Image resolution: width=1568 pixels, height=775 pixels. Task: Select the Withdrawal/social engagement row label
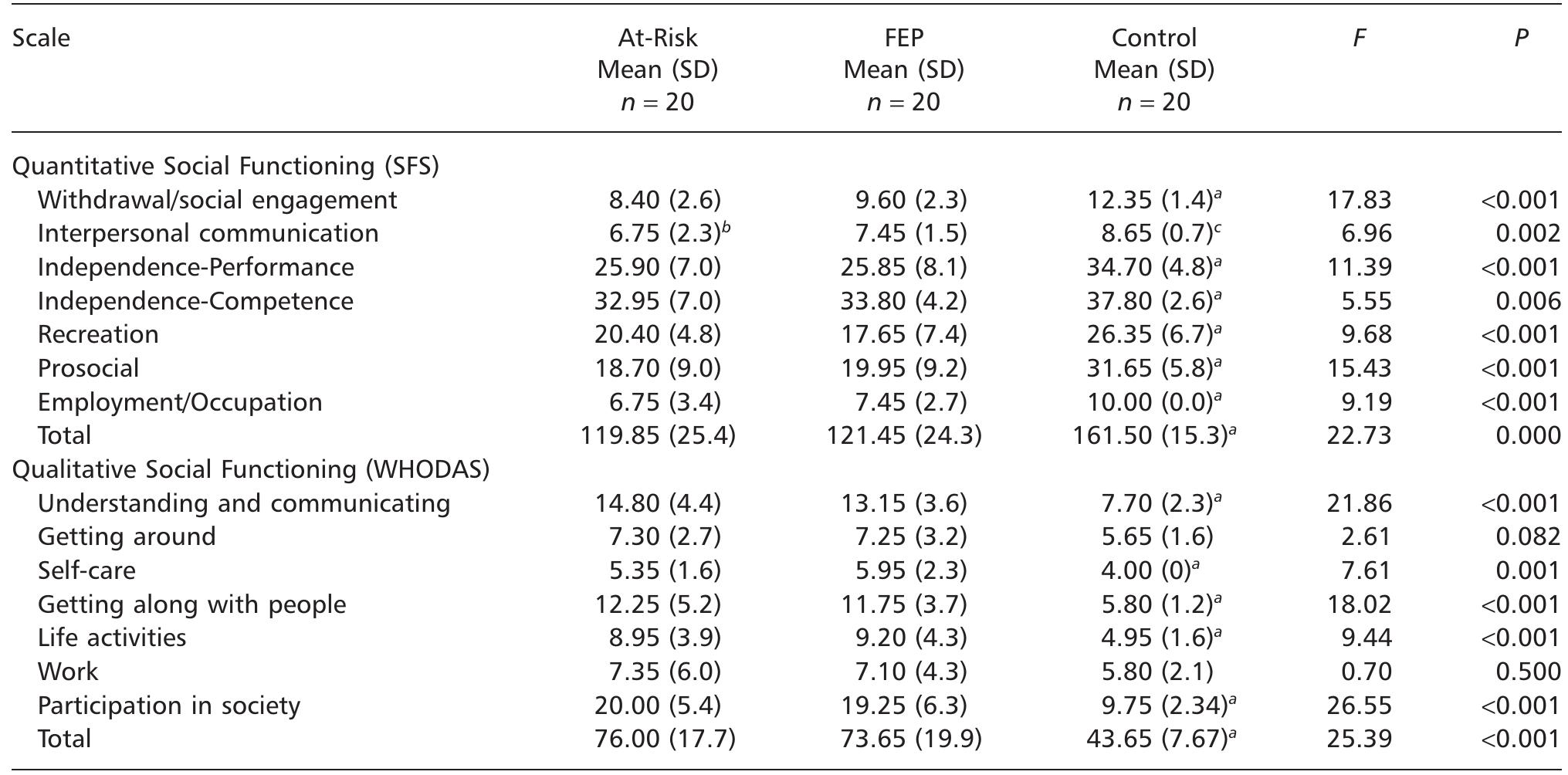pos(217,200)
